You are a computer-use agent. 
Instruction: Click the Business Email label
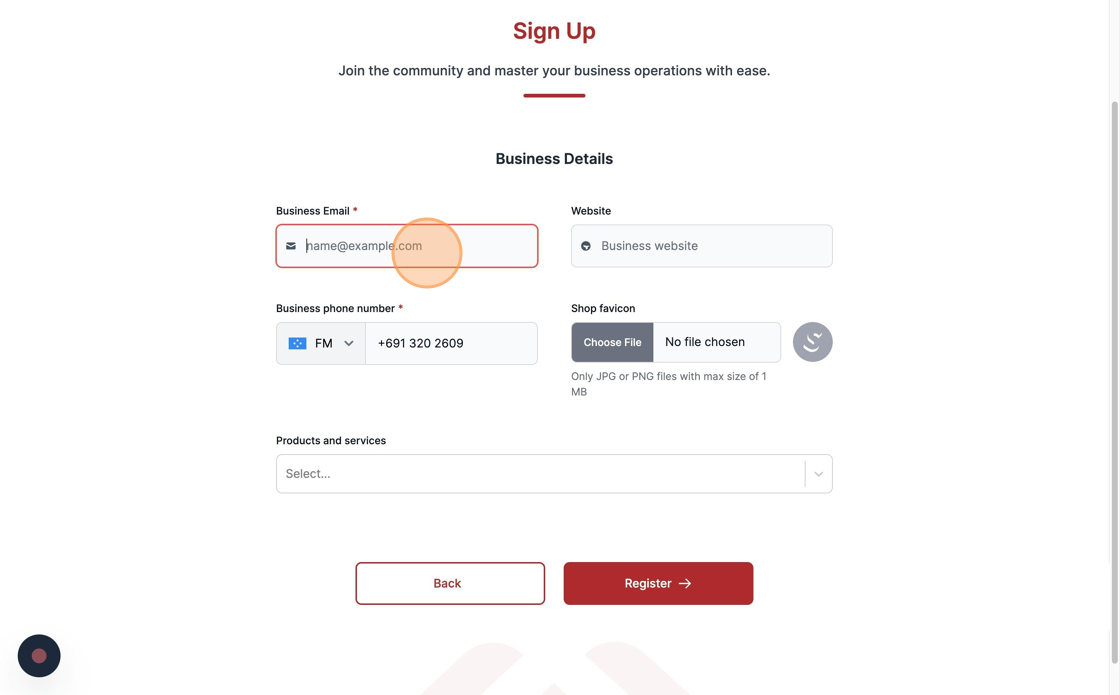[313, 211]
